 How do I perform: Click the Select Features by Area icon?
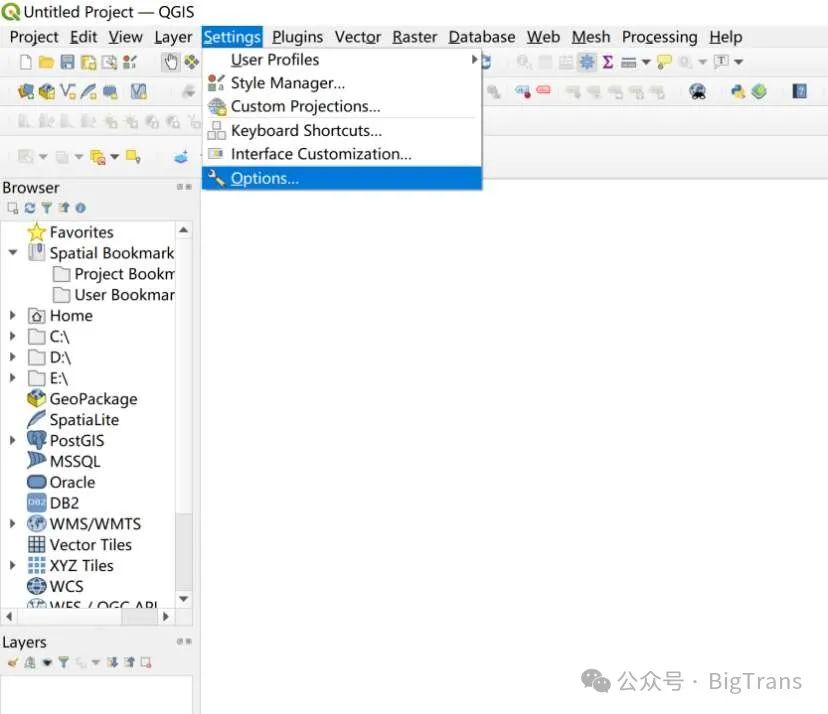click(25, 156)
